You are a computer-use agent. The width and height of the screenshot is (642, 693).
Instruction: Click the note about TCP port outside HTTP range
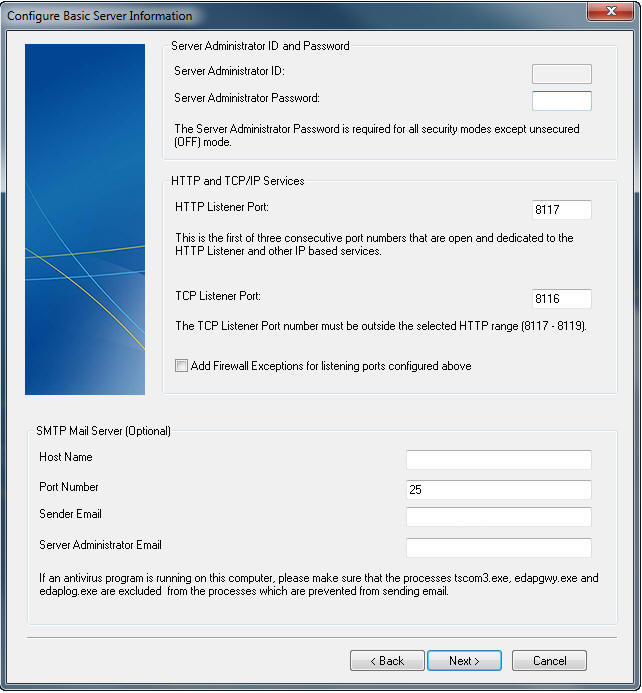click(x=381, y=326)
